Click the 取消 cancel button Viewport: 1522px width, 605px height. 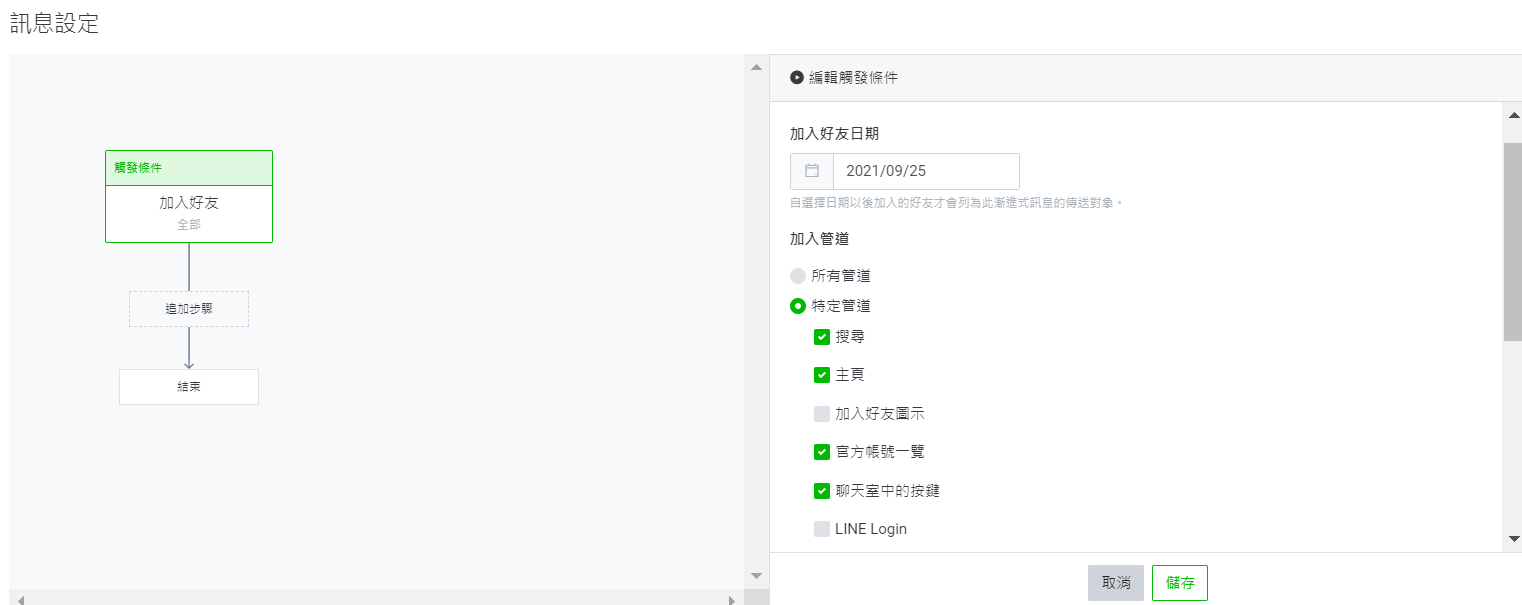[1116, 582]
